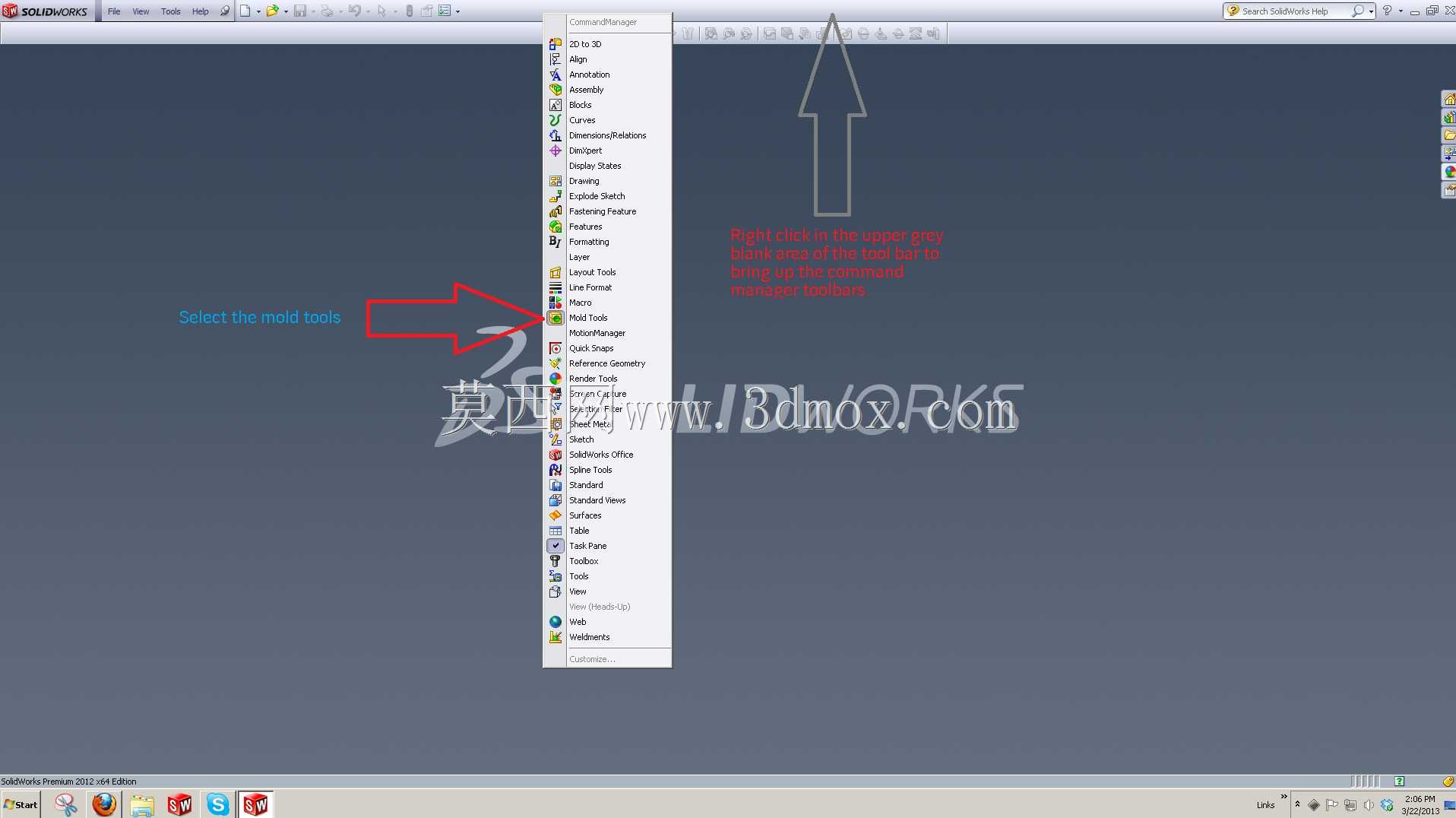Click the Spline Tools icon

pos(555,470)
